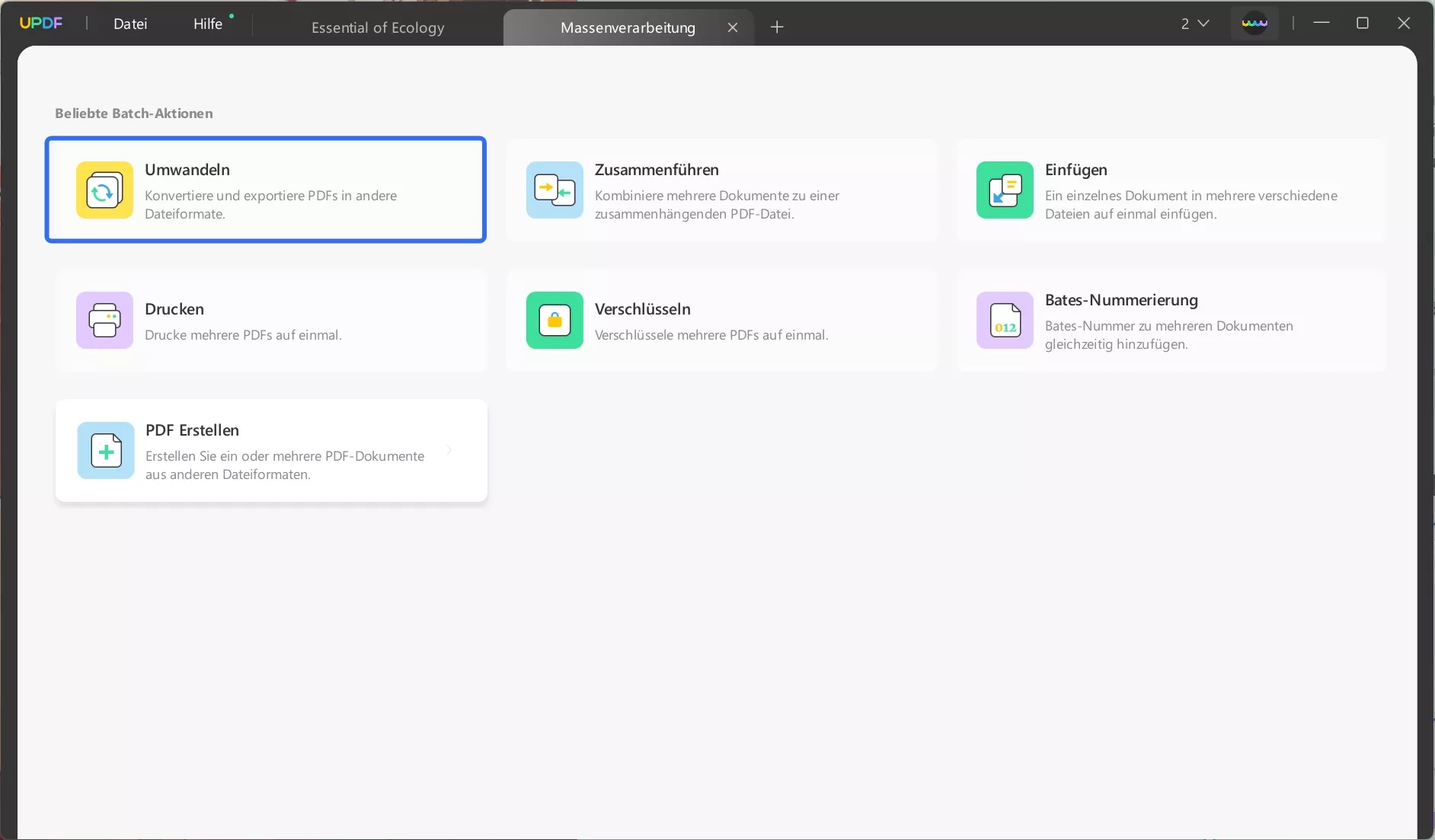1435x840 pixels.
Task: Close the Massenverarbeitung tab
Action: click(733, 27)
